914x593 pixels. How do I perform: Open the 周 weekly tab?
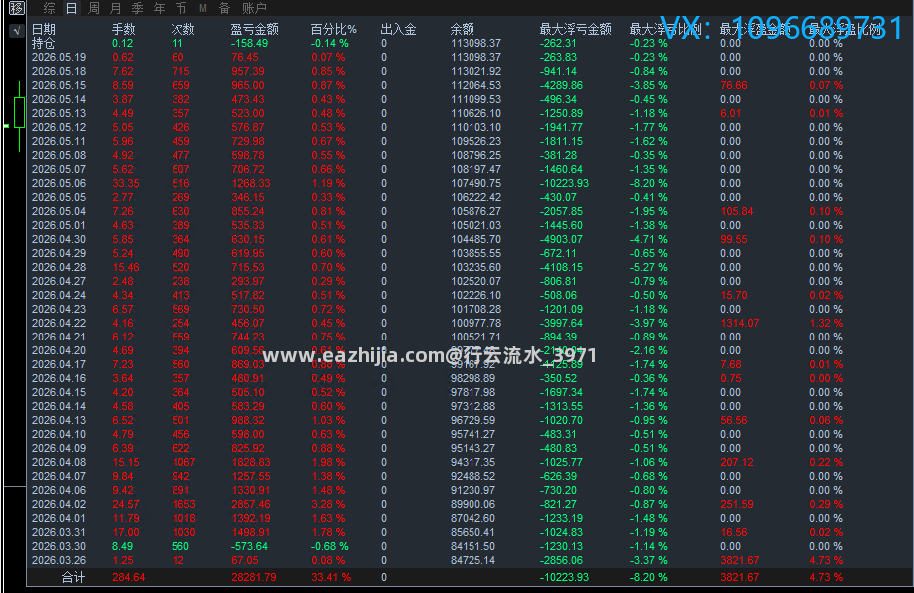tap(93, 8)
